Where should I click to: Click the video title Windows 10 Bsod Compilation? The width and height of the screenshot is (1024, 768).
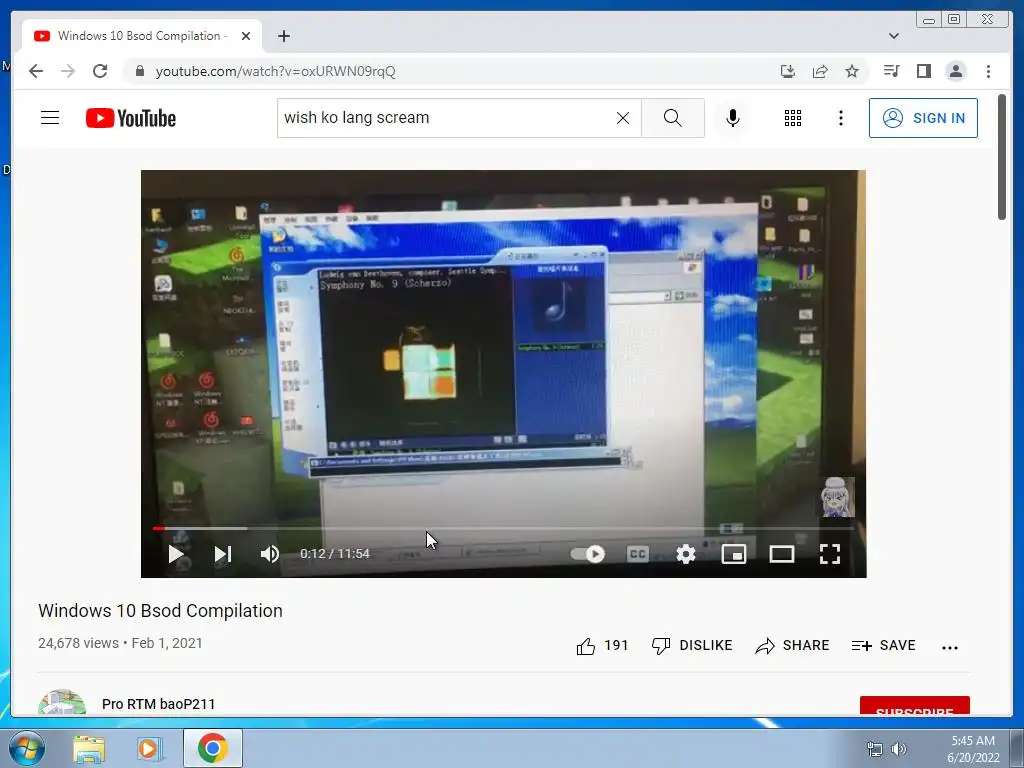tap(161, 611)
